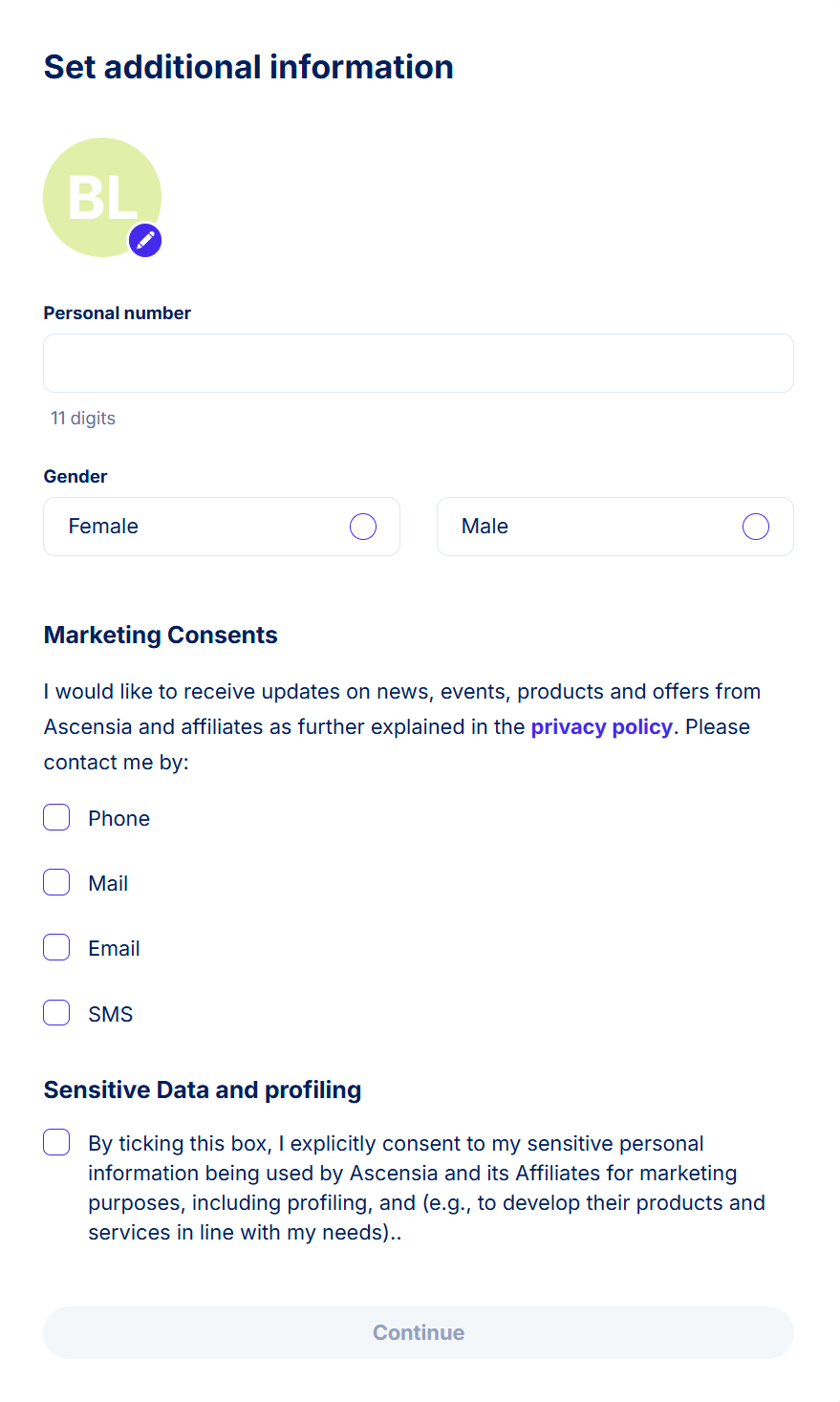The image size is (840, 1402).
Task: Click the 'Email' text label
Action: tap(115, 948)
